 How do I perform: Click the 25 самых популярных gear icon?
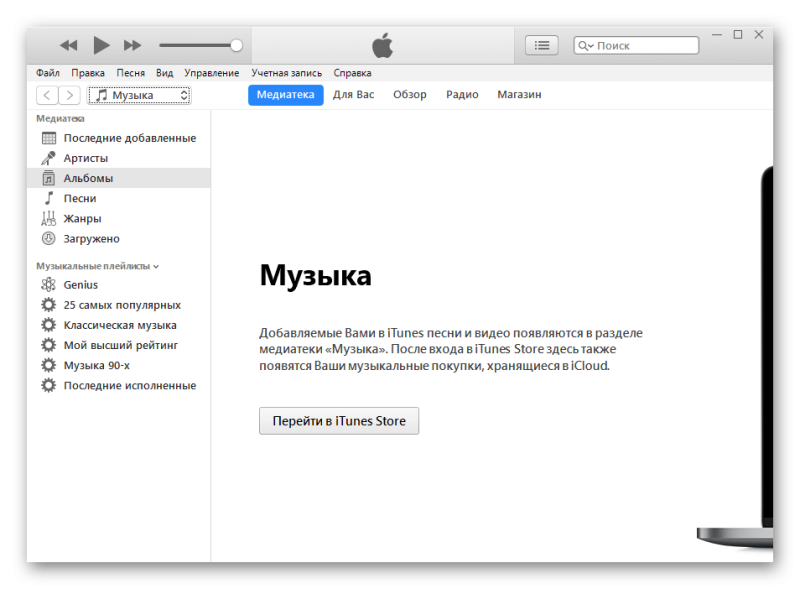click(x=48, y=305)
